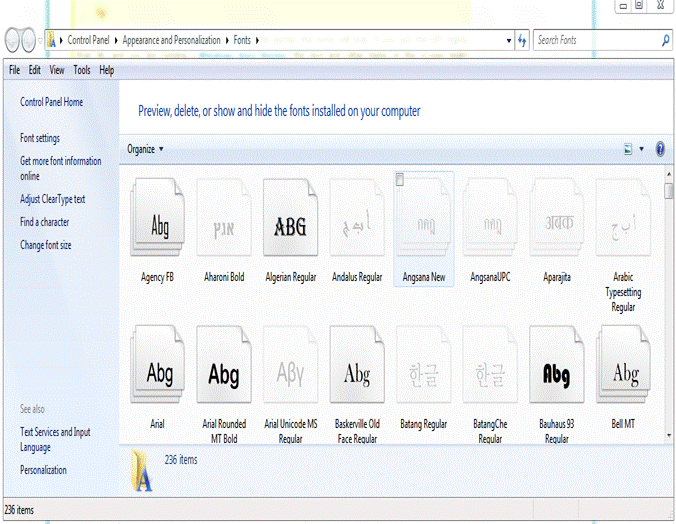The width and height of the screenshot is (676, 524).
Task: Select the Aparajita font icon
Action: point(557,217)
